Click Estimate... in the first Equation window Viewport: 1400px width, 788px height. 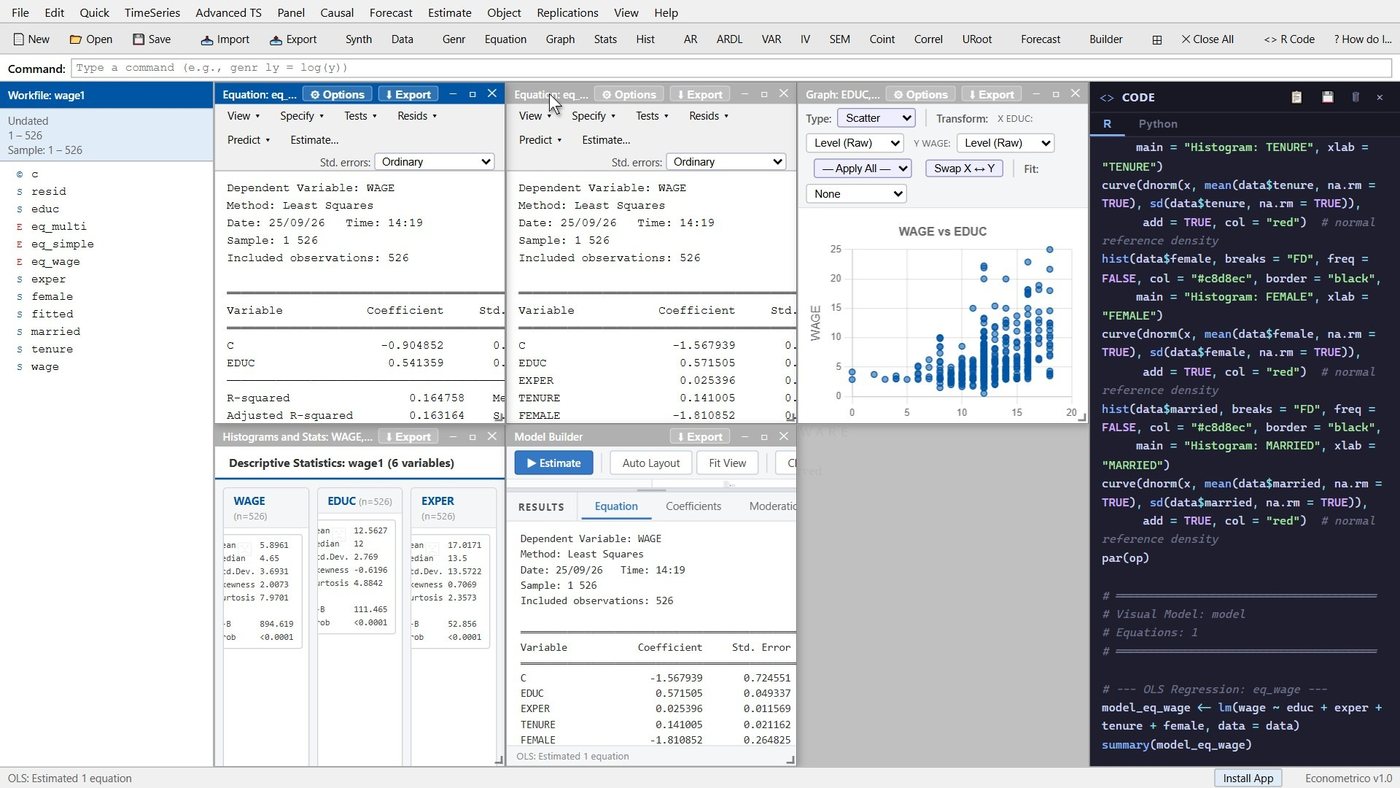(314, 140)
